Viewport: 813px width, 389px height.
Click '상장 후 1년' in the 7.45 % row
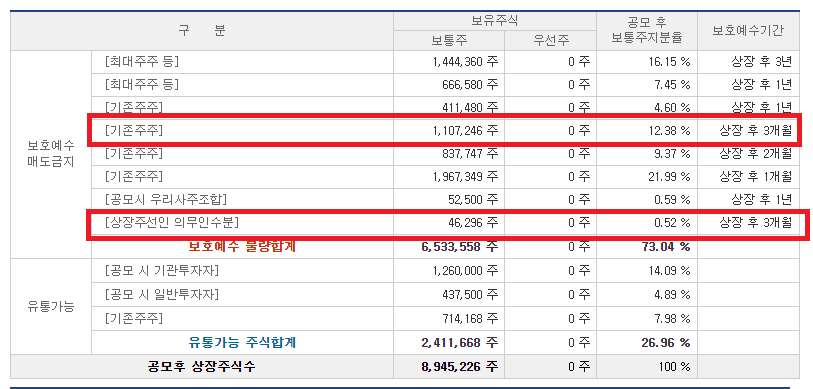(762, 85)
